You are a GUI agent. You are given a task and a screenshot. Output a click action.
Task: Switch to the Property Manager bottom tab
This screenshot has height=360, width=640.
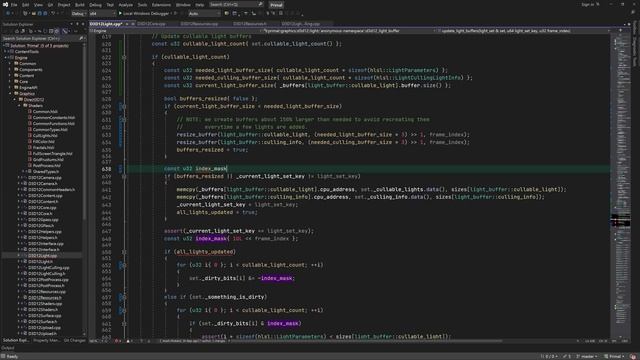click(47, 340)
